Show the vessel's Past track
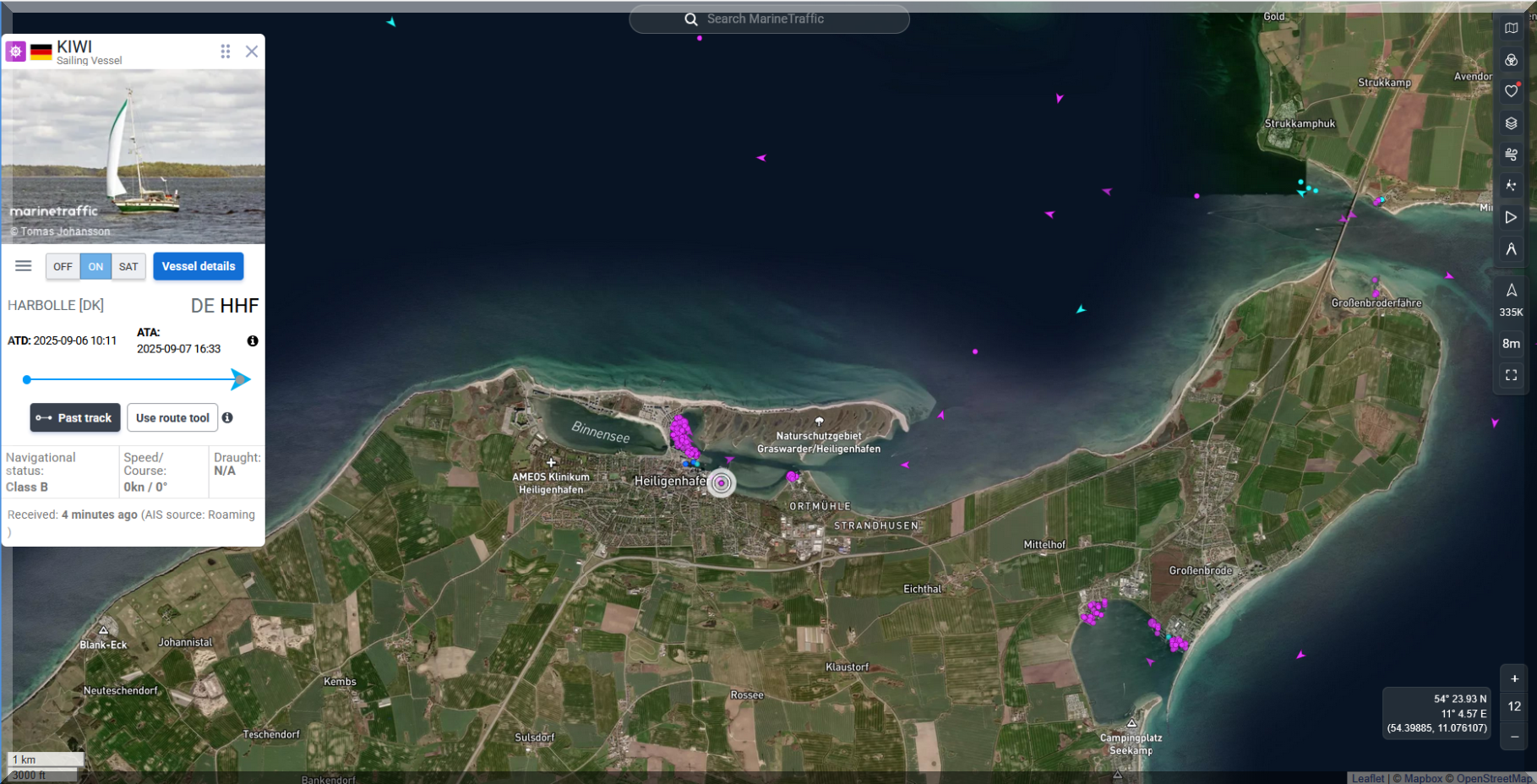 [x=75, y=418]
